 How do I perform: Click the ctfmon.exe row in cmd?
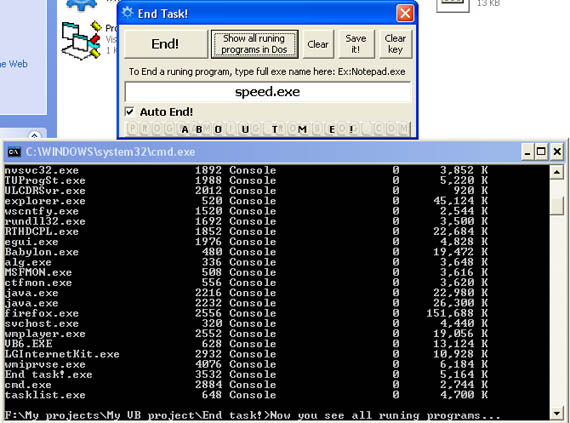[x=246, y=282]
